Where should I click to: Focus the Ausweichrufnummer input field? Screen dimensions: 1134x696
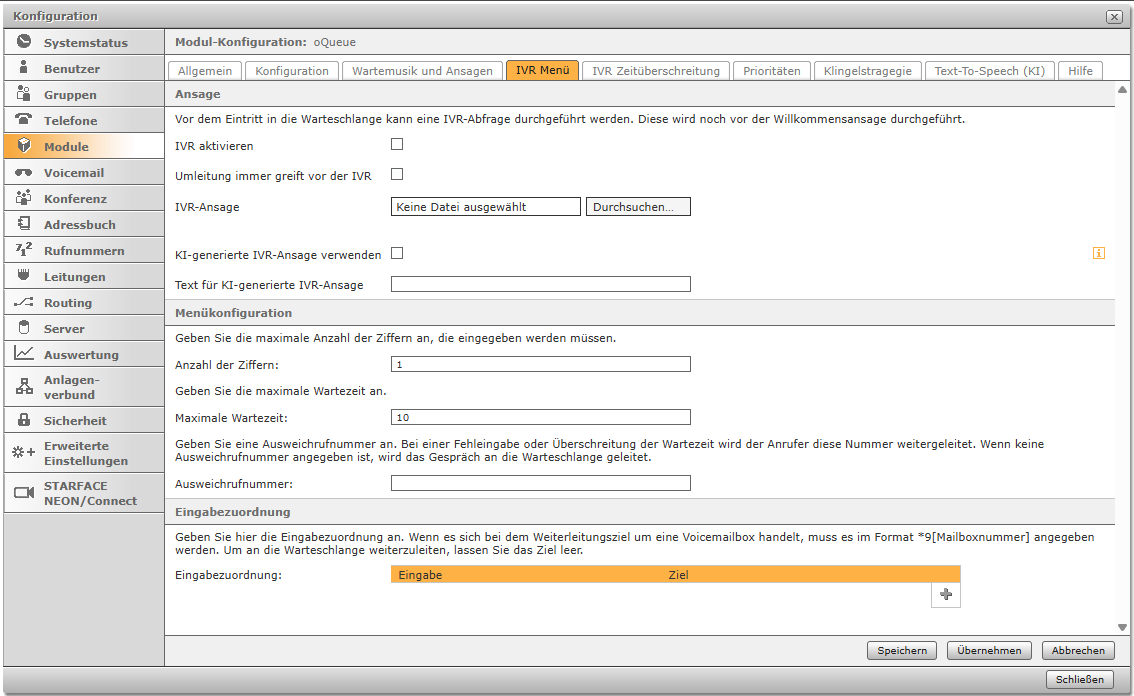tap(540, 483)
